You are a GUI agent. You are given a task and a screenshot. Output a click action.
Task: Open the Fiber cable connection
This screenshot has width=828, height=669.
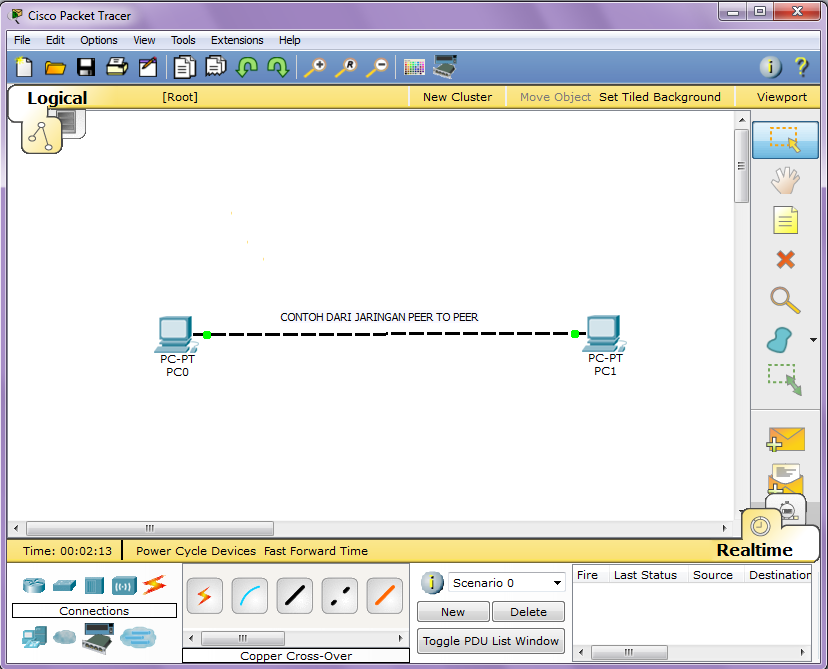click(x=384, y=595)
